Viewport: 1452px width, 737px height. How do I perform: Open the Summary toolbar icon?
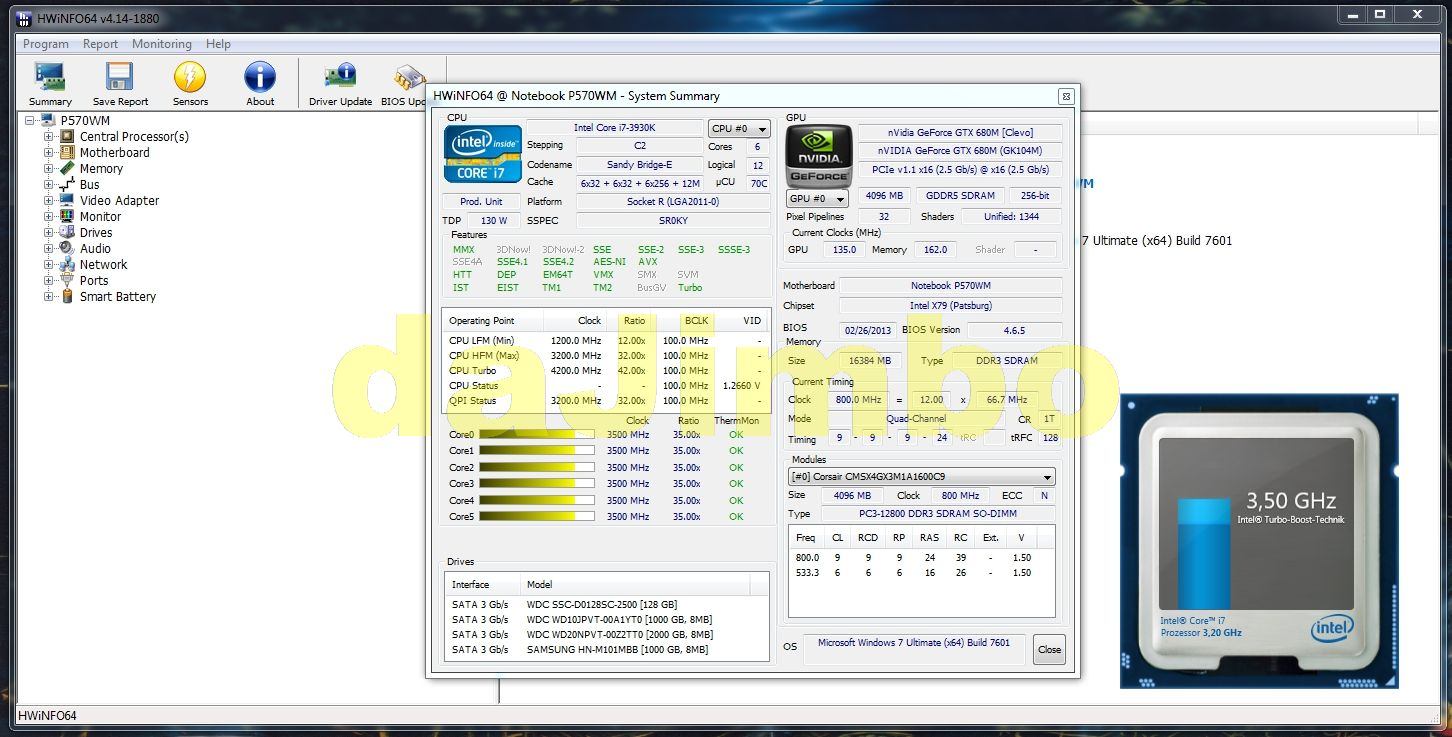pos(50,77)
